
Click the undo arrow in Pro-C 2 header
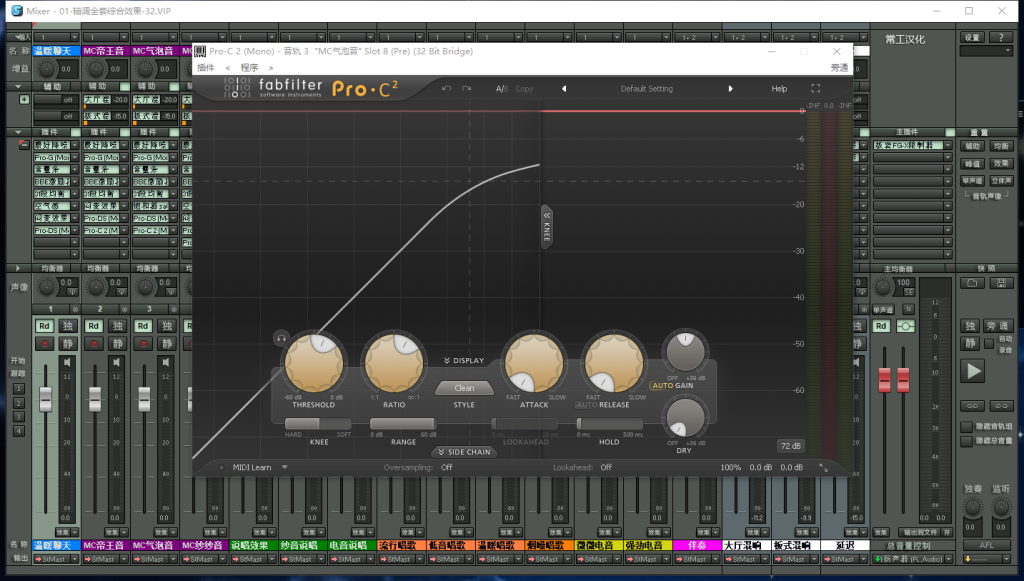point(446,88)
